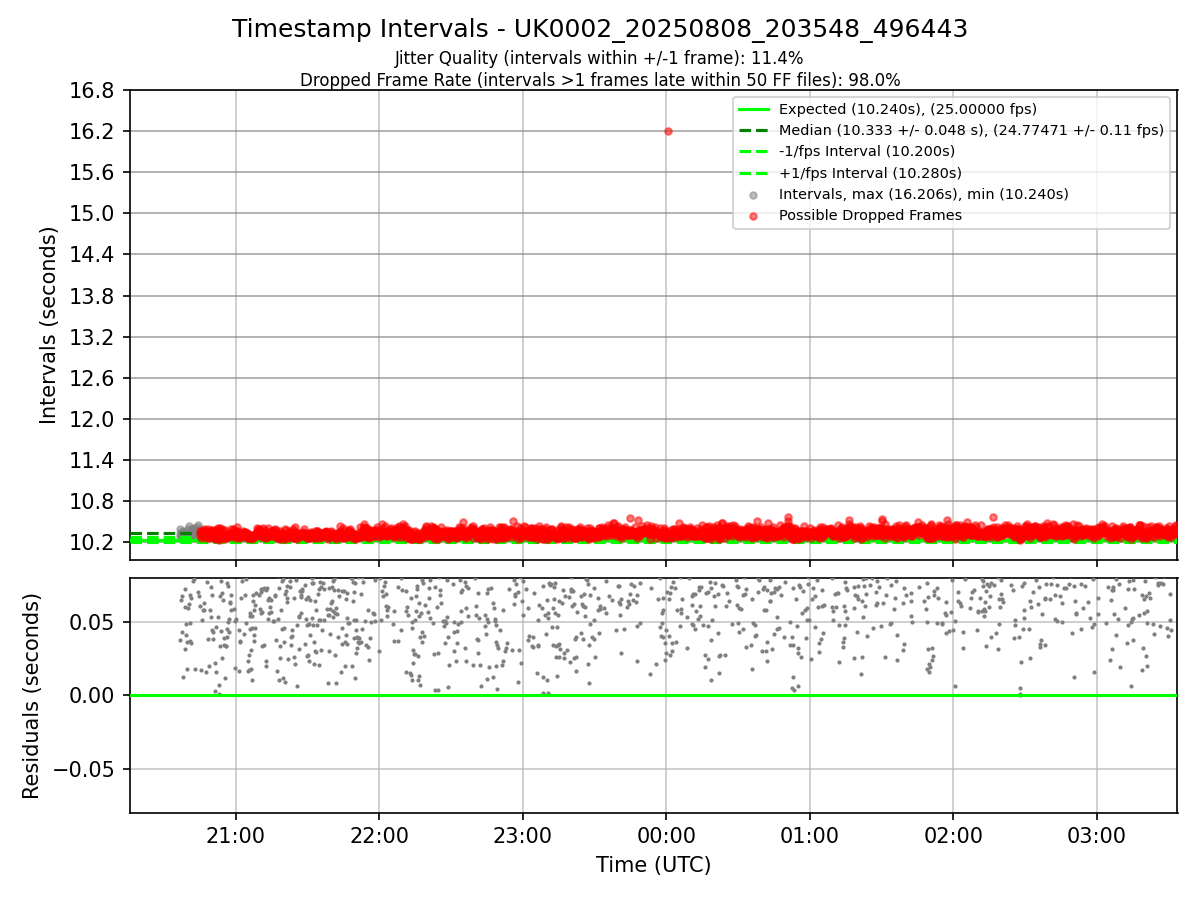Click the 22:00 x-axis tick label
Screen dimensions: 1200x900
379,834
